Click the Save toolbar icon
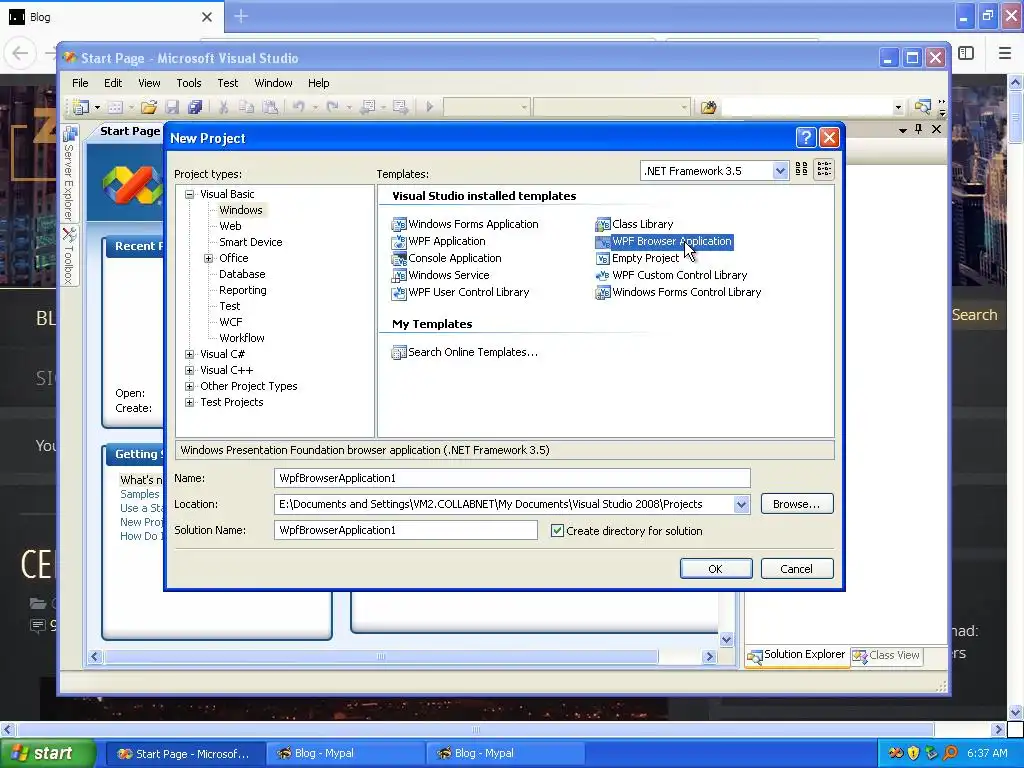1024x768 pixels. click(x=172, y=106)
